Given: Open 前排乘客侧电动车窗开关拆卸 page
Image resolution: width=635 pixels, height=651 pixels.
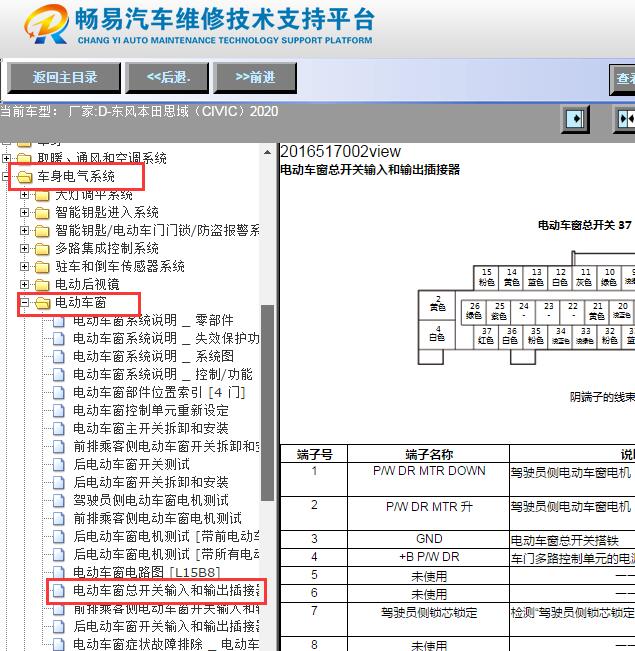Looking at the screenshot, I should point(166,446).
